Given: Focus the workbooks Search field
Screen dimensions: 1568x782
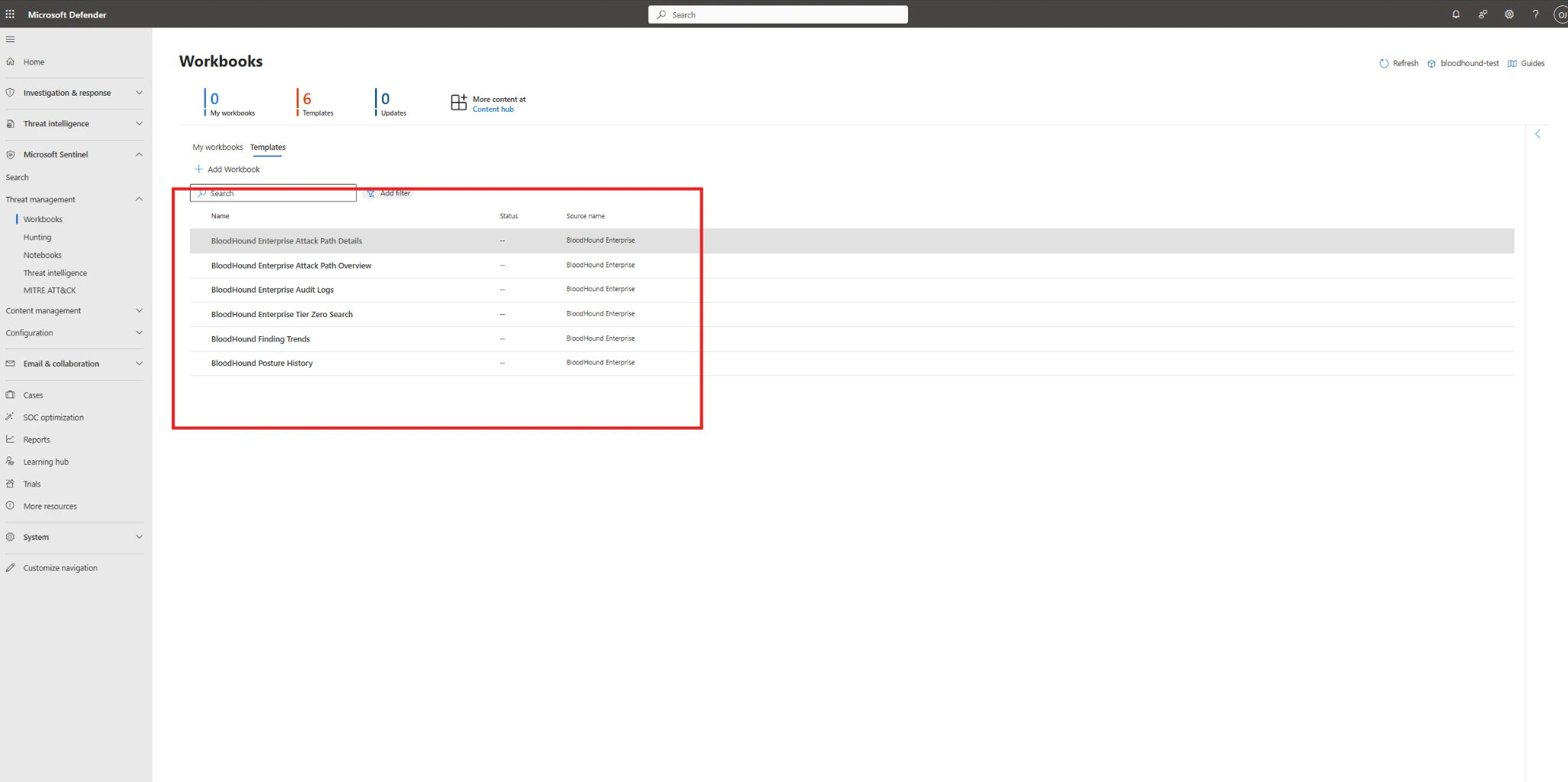Looking at the screenshot, I should tap(273, 193).
